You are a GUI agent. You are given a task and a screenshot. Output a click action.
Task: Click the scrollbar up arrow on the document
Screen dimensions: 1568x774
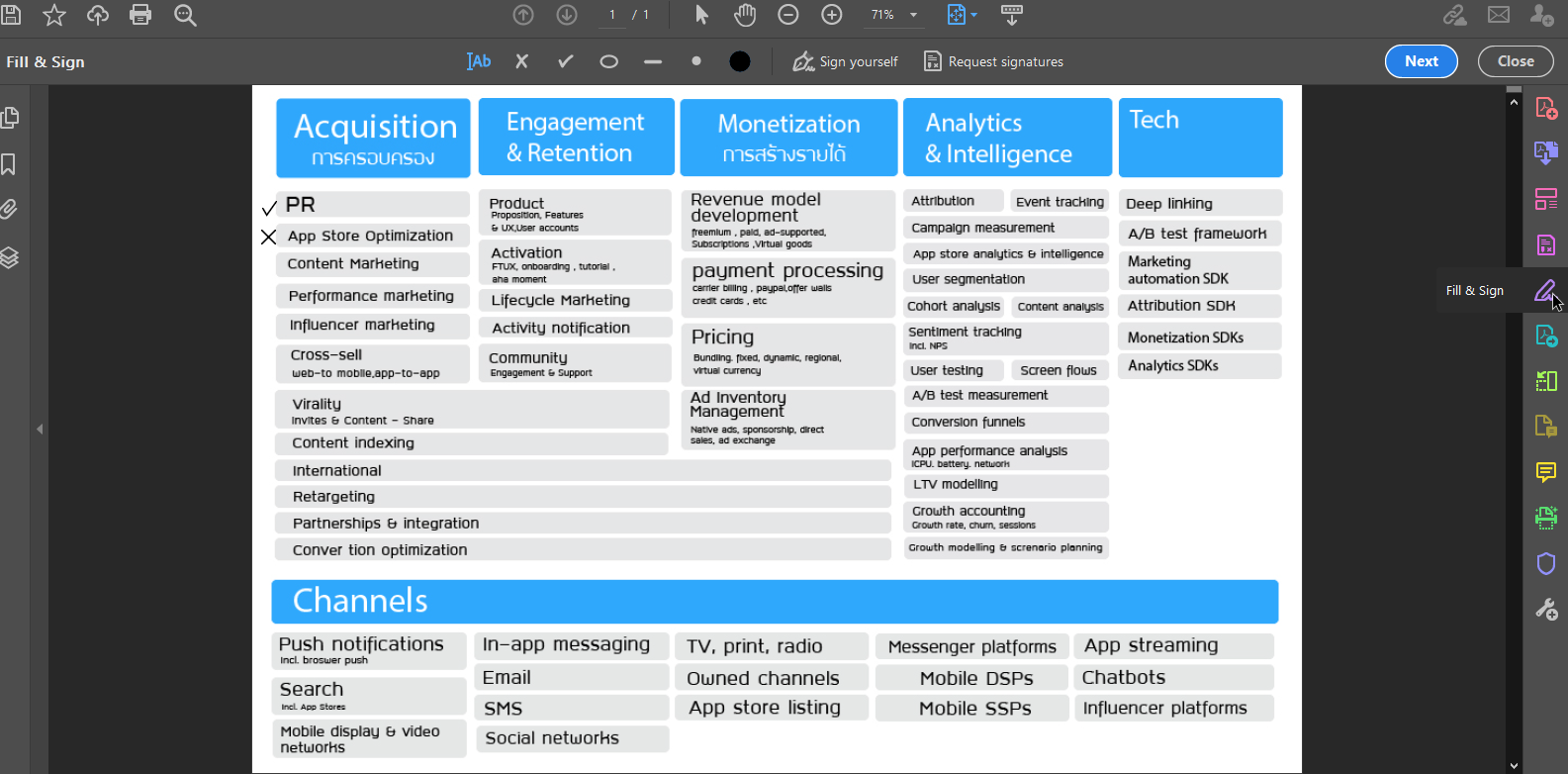(1514, 102)
